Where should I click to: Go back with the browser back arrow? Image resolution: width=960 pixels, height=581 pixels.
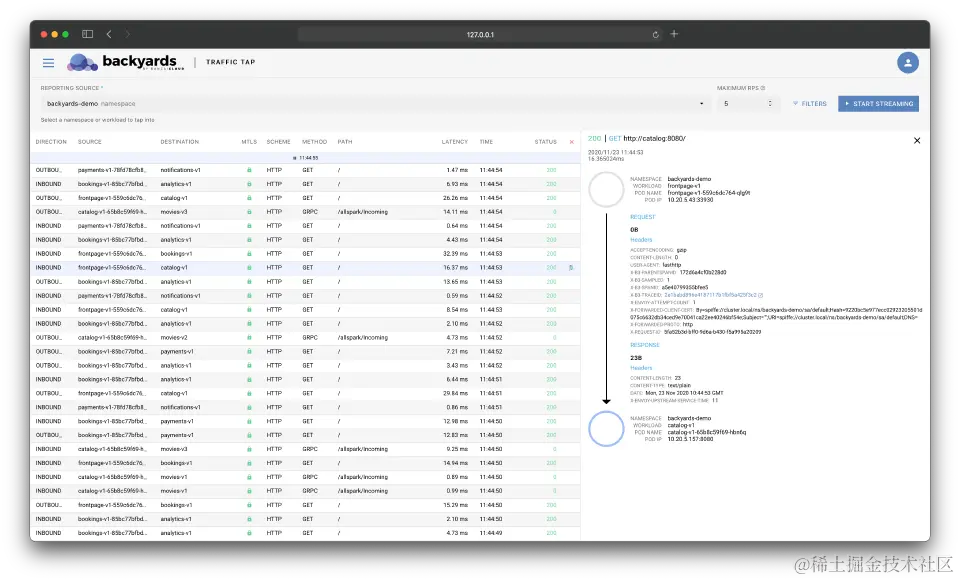108,34
